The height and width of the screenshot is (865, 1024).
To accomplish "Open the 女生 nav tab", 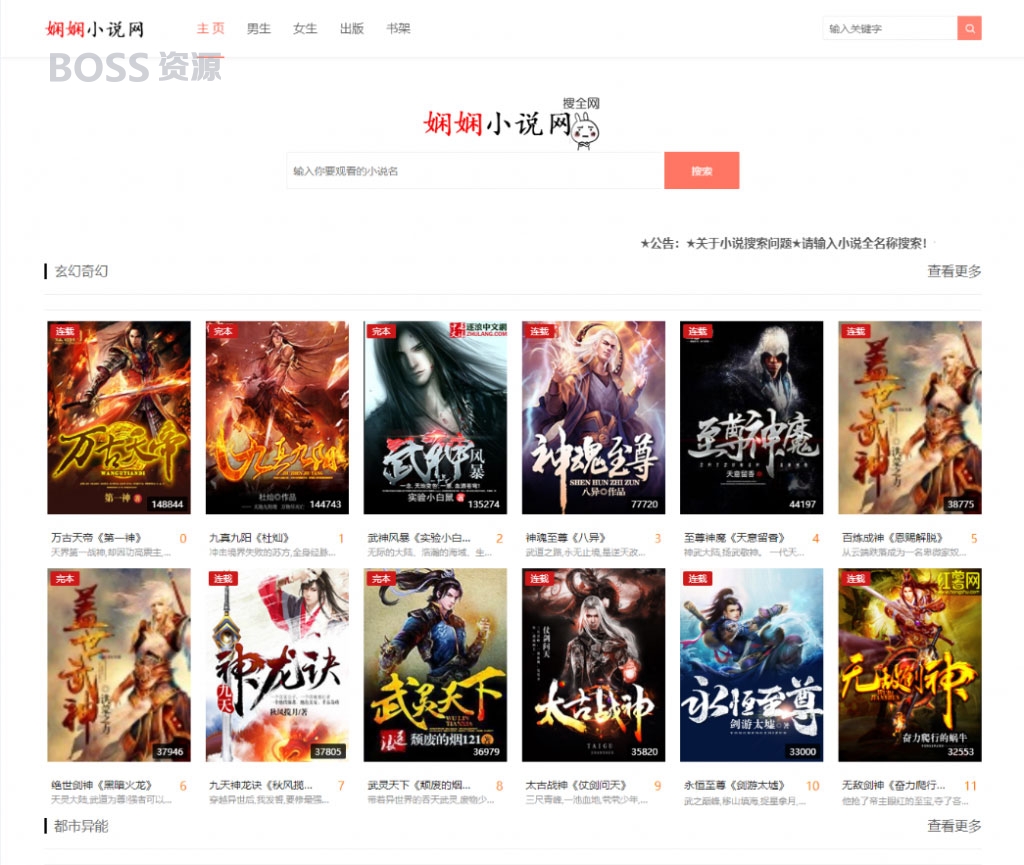I will point(305,28).
